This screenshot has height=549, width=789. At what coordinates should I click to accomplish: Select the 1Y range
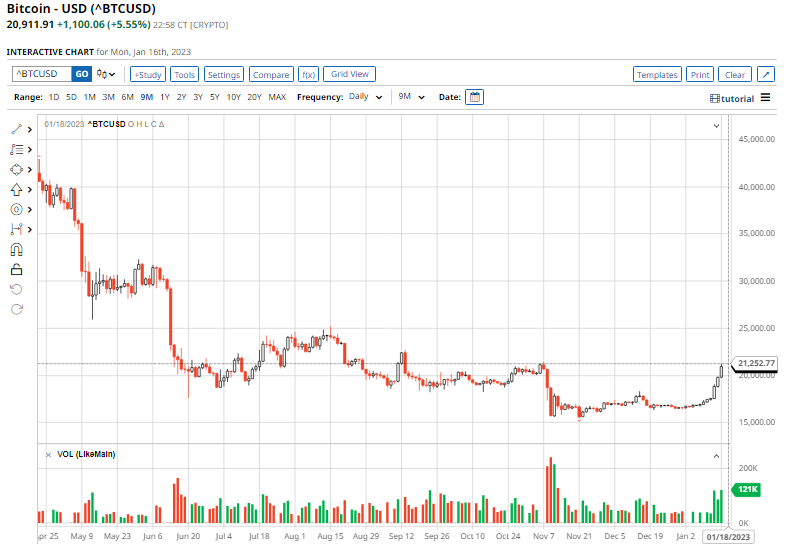click(165, 97)
